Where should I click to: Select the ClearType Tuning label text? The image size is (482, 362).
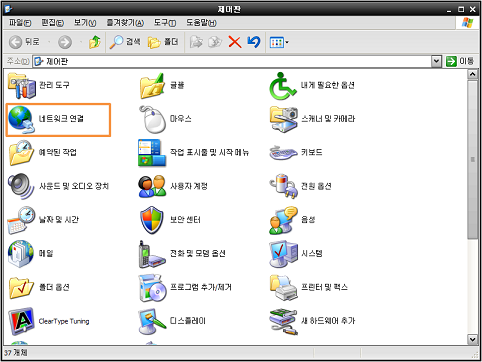point(64,321)
